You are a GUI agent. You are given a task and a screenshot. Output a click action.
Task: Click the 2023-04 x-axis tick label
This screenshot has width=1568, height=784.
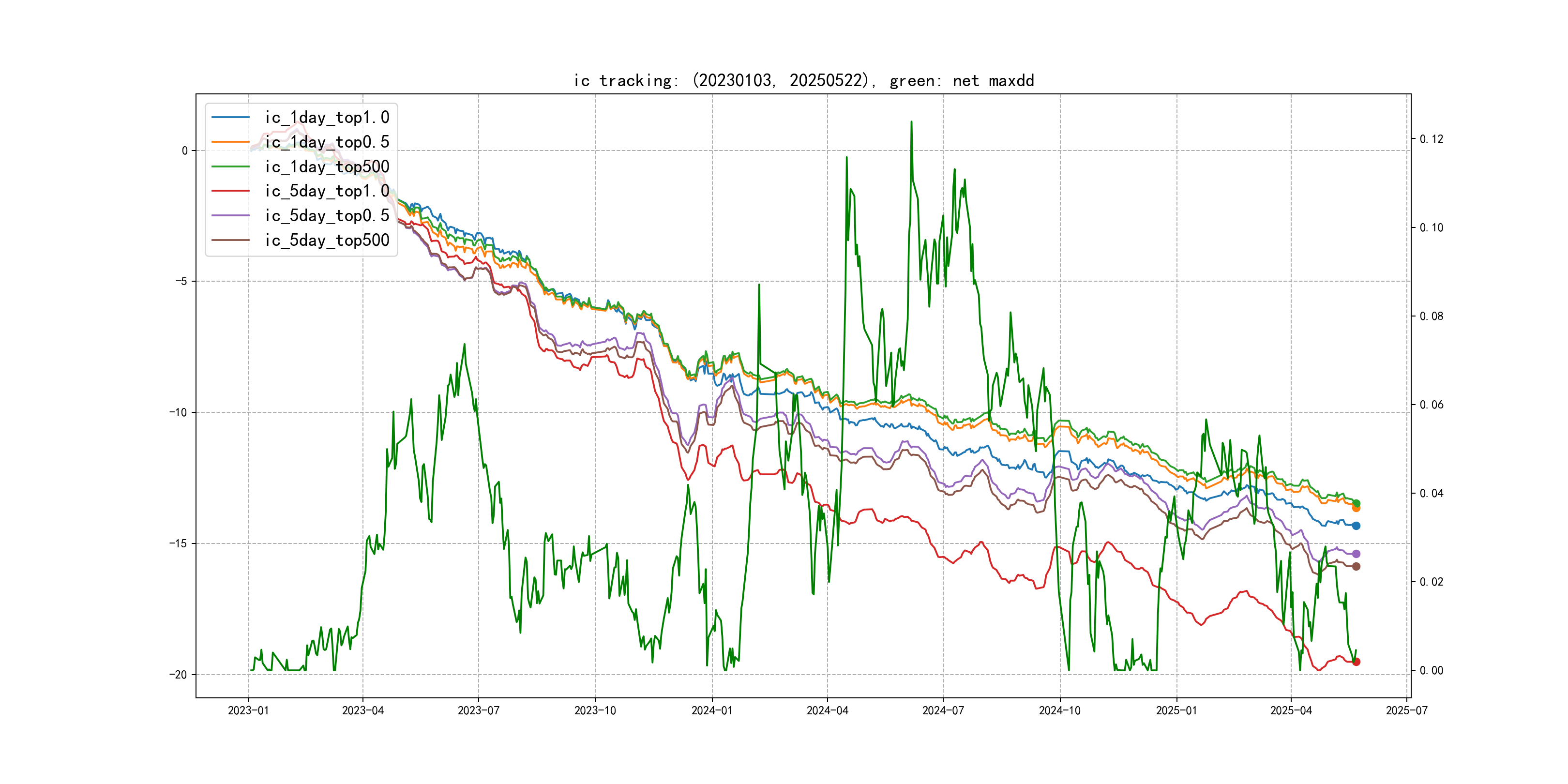(x=363, y=710)
